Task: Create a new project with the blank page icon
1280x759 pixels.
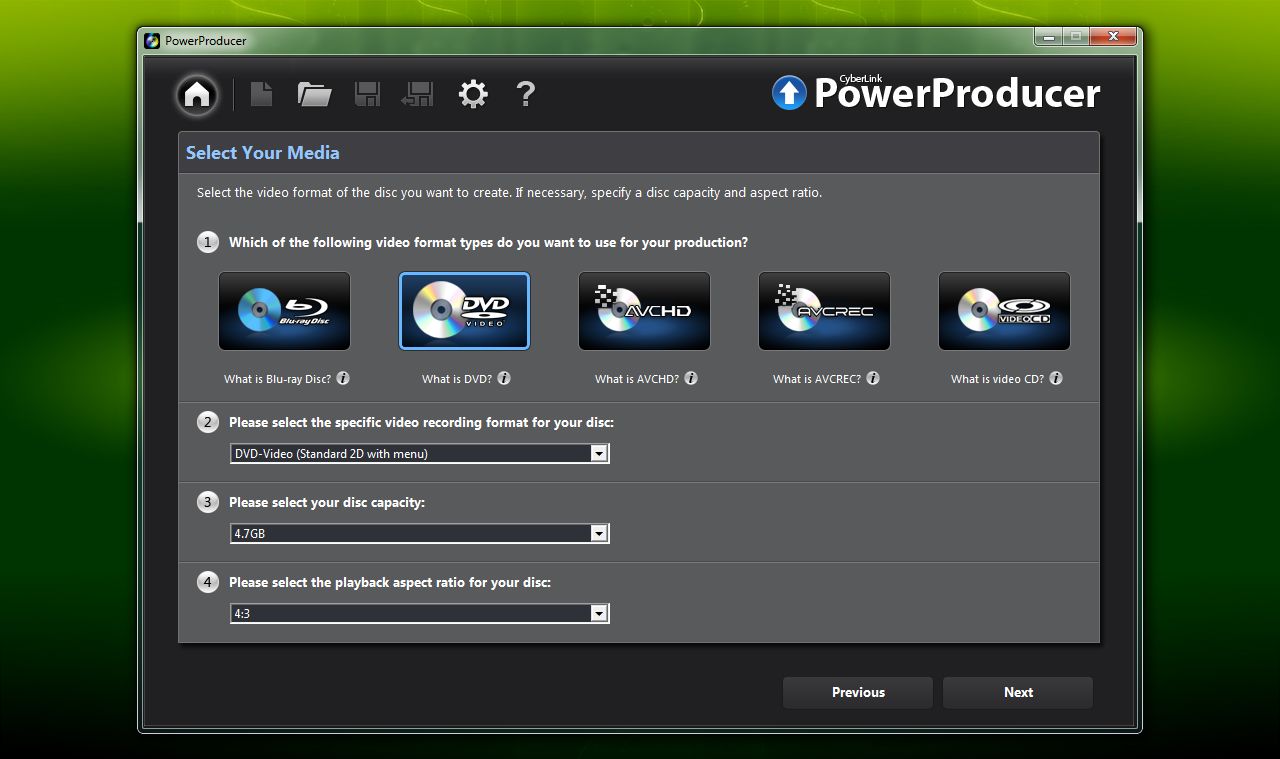Action: coord(261,94)
